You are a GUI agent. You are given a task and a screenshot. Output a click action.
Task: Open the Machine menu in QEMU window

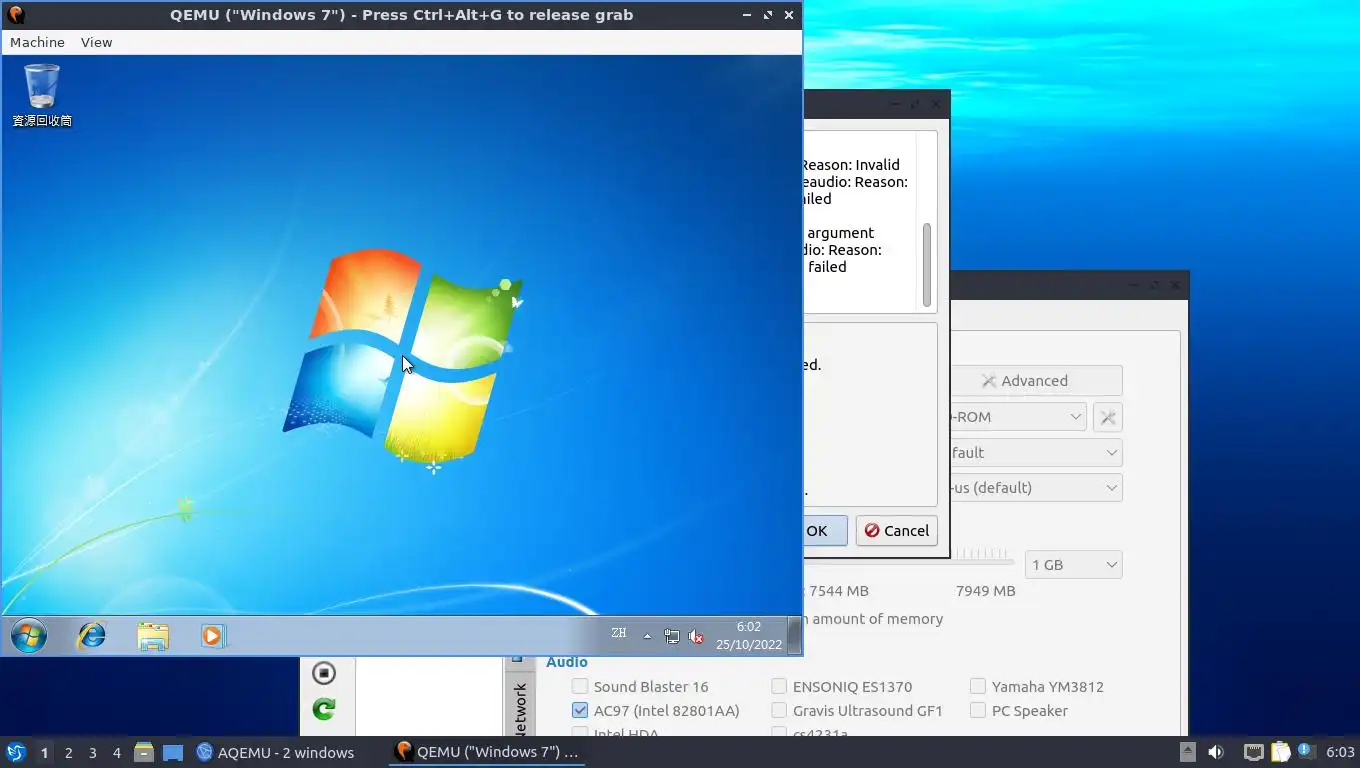pyautogui.click(x=37, y=42)
